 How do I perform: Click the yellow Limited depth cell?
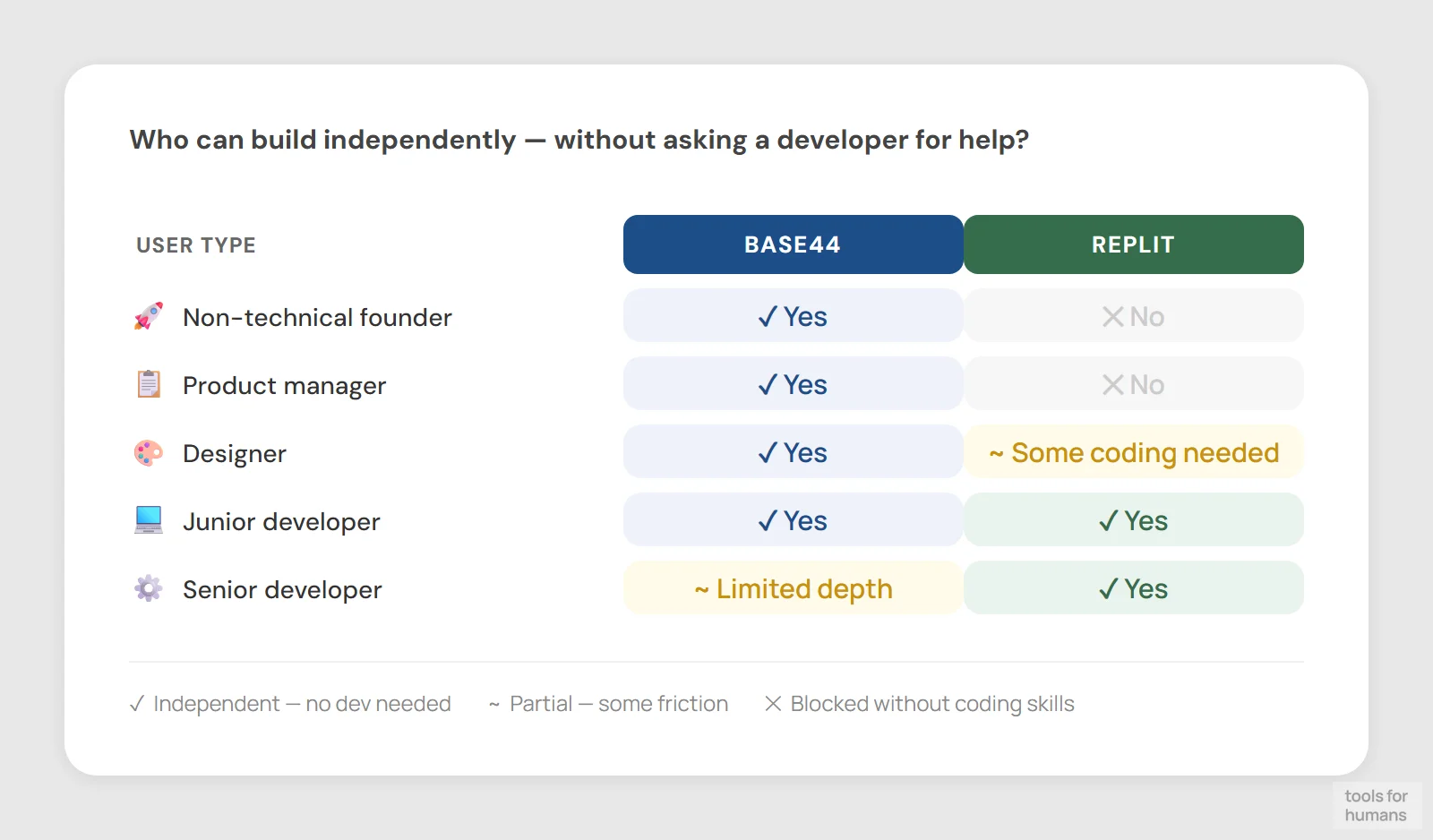pyautogui.click(x=793, y=588)
